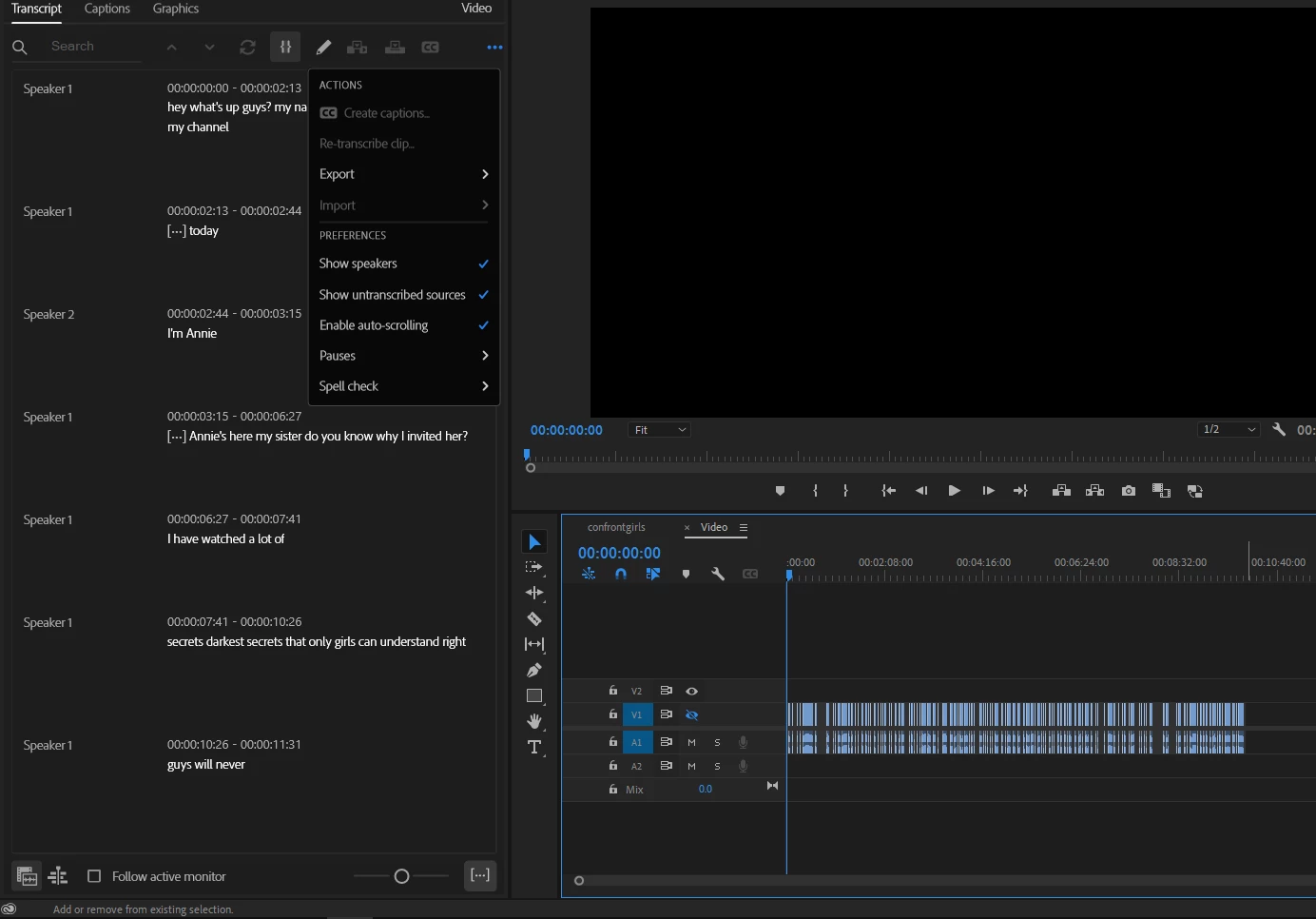Viewport: 1316px width, 919px height.
Task: Select the Pen tool
Action: click(x=534, y=670)
